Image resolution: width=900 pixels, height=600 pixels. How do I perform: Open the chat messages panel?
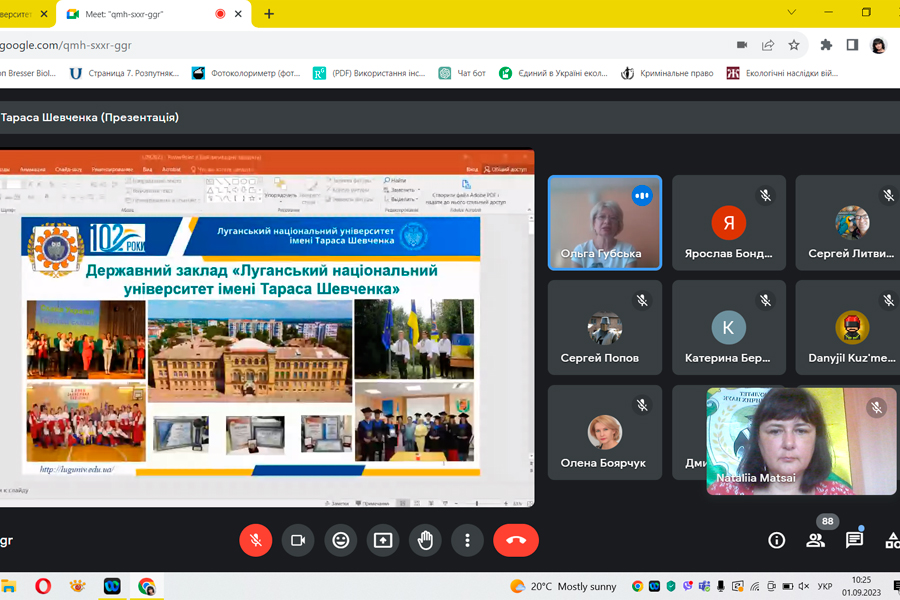(x=854, y=540)
